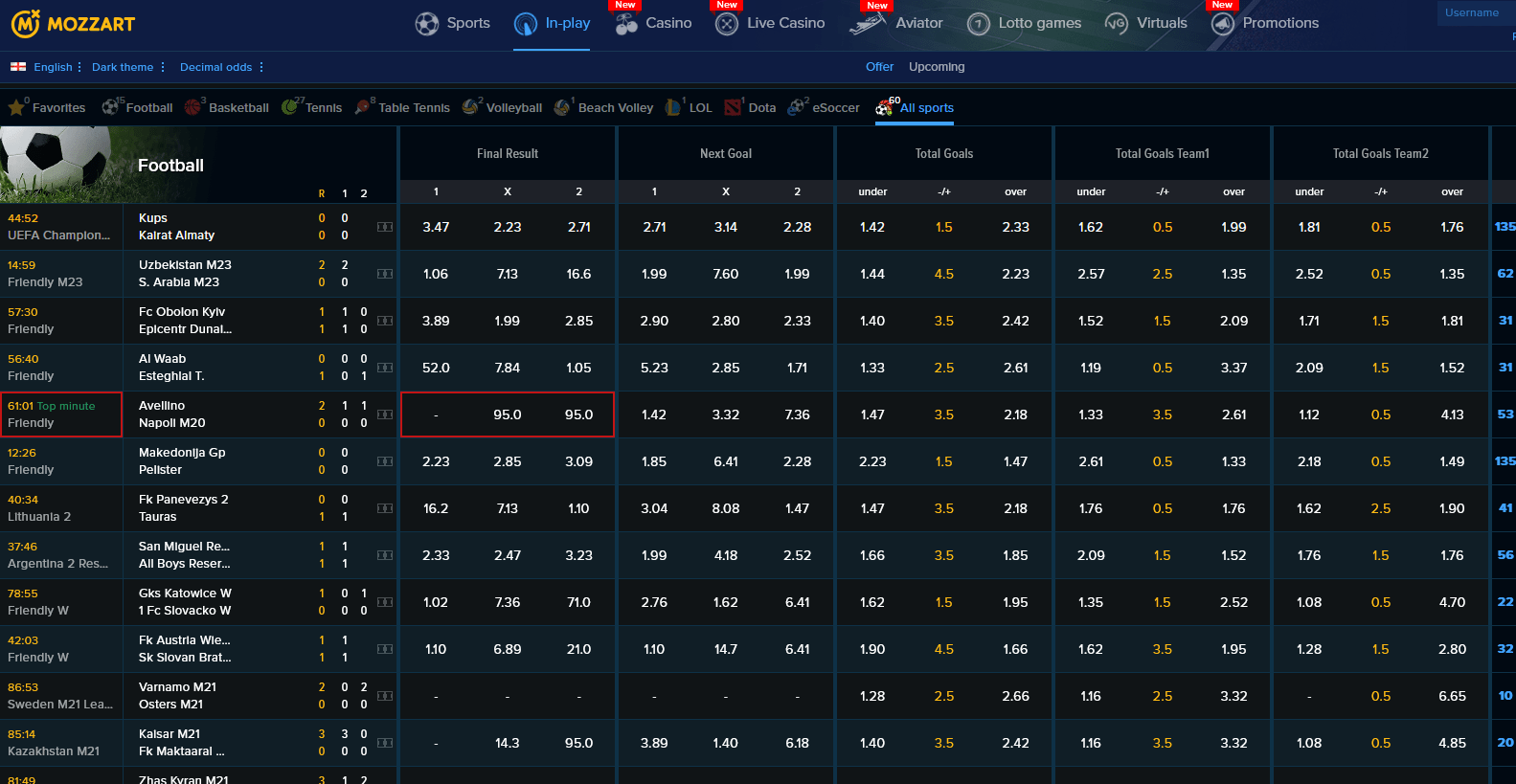Click the Virtuals VG icon

(1116, 23)
